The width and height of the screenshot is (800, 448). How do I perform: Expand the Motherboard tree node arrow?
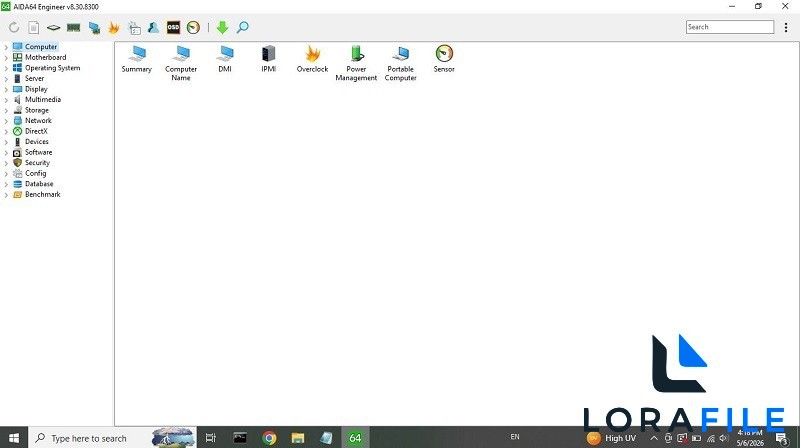point(6,58)
